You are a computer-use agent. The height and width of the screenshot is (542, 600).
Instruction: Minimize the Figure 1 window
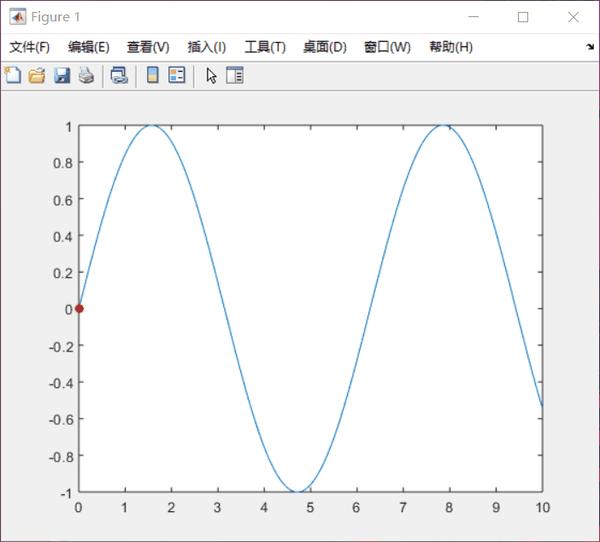click(473, 17)
